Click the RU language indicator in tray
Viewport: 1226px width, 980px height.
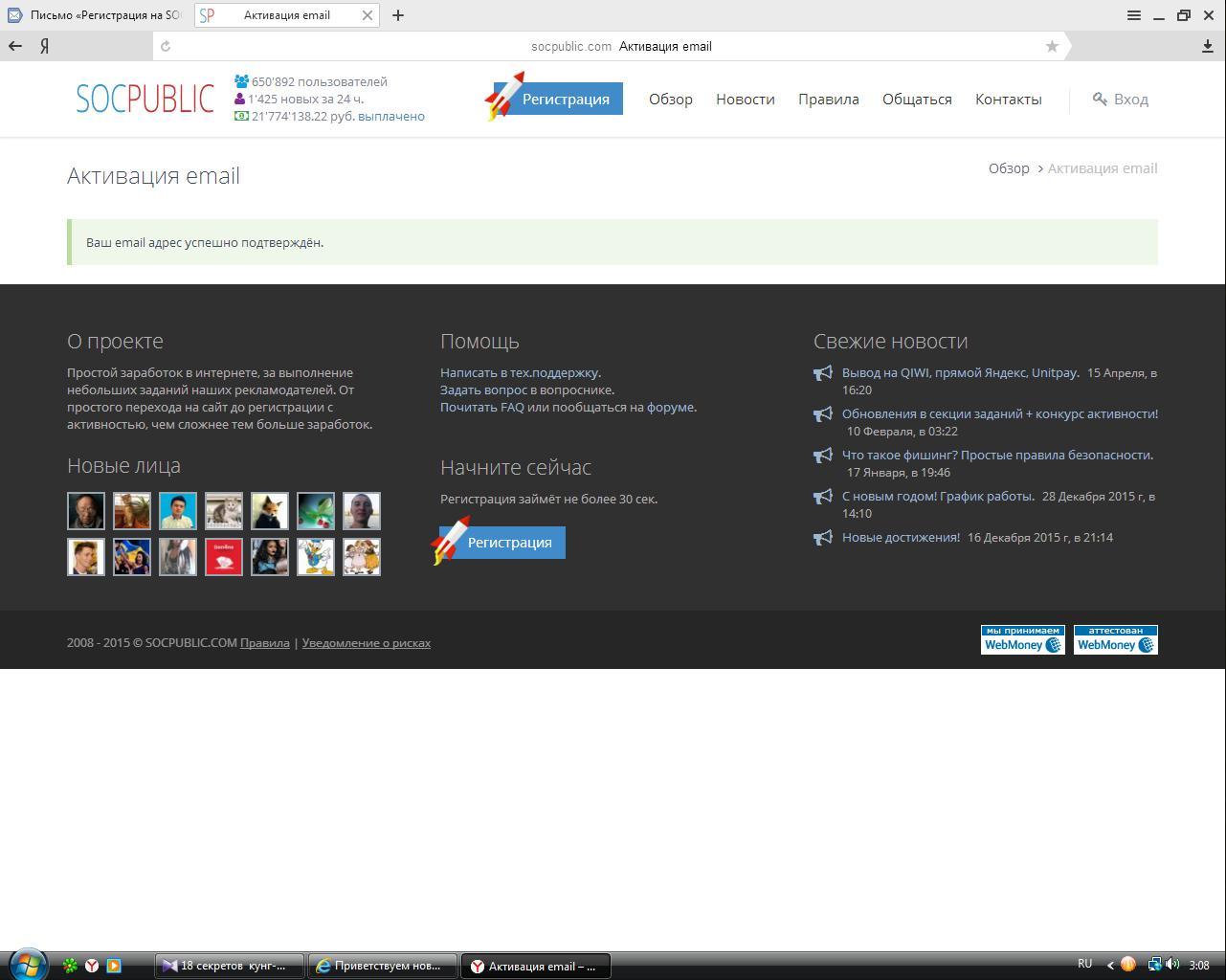point(1084,964)
